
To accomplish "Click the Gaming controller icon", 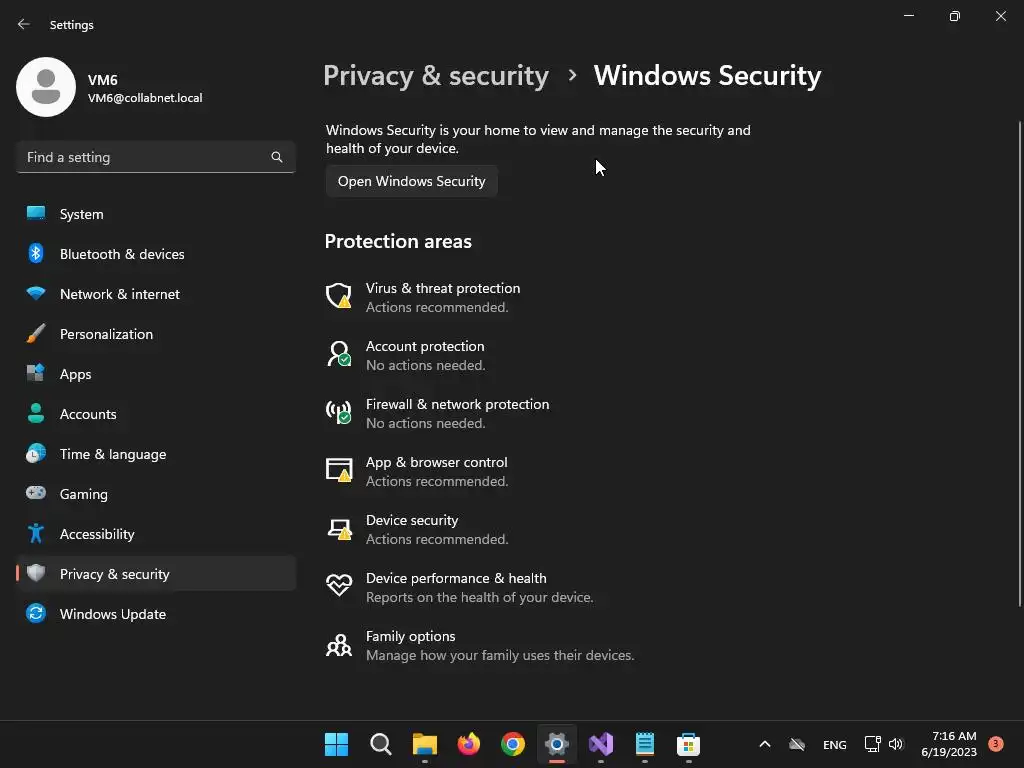I will [x=36, y=493].
